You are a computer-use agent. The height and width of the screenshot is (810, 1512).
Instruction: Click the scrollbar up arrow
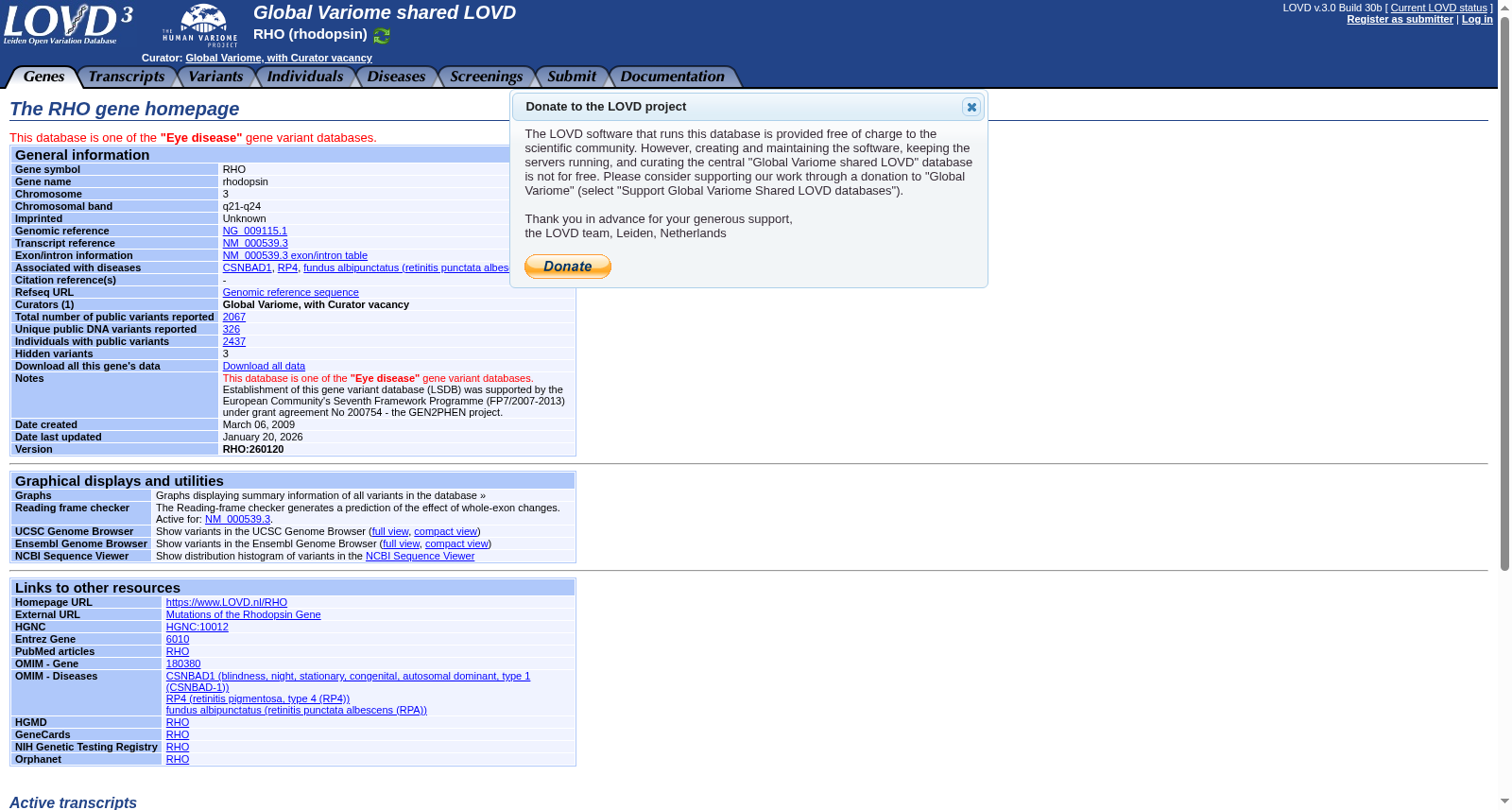pyautogui.click(x=1504, y=8)
